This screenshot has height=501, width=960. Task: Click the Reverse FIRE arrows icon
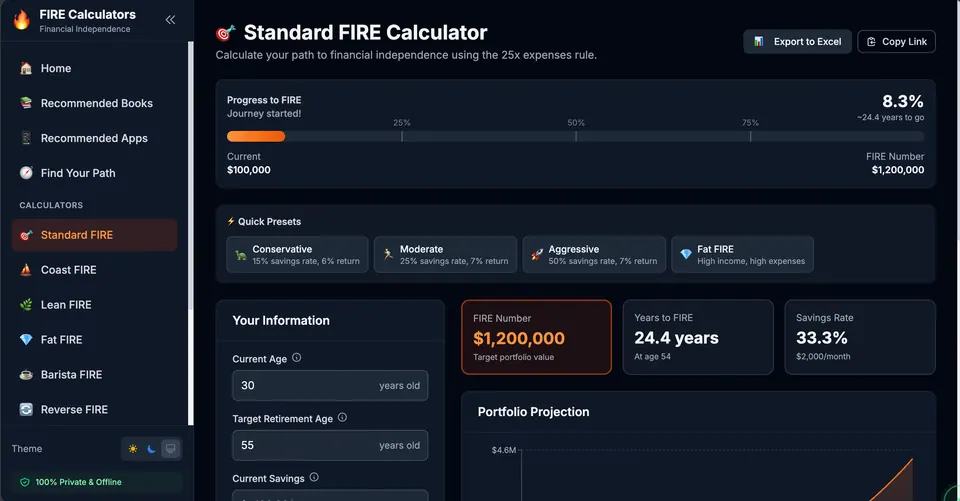pos(26,409)
